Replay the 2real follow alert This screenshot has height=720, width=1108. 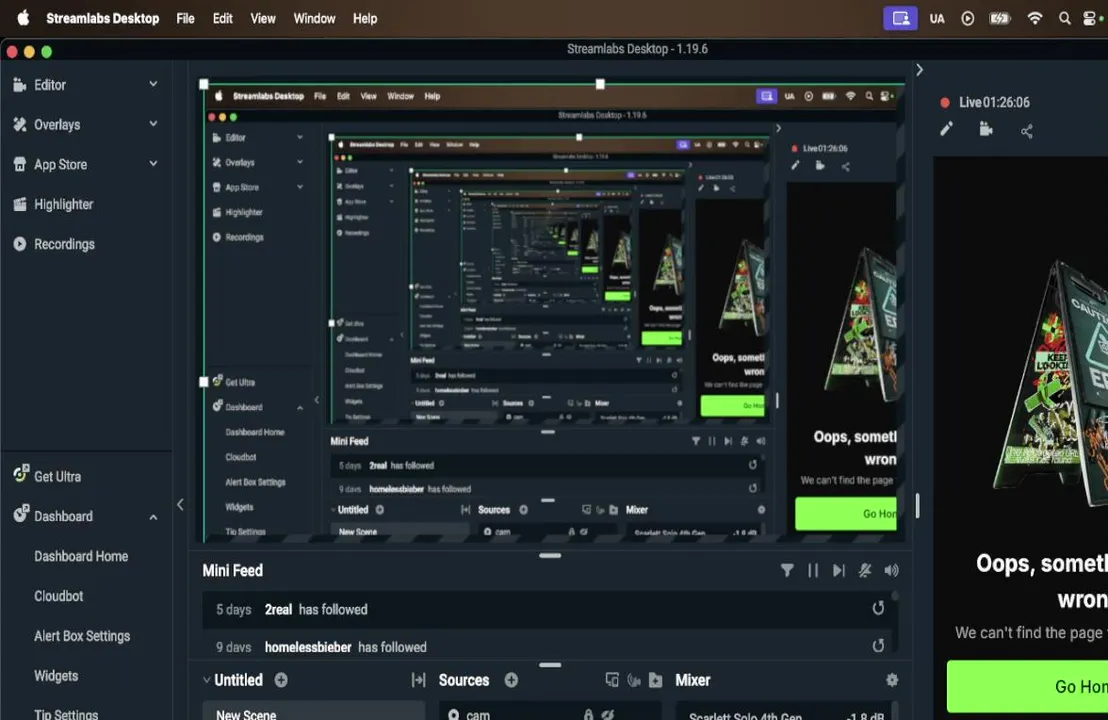878,608
